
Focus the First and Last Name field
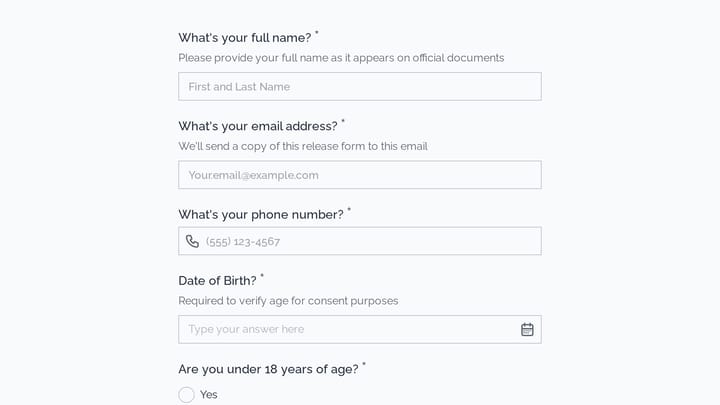pyautogui.click(x=360, y=86)
